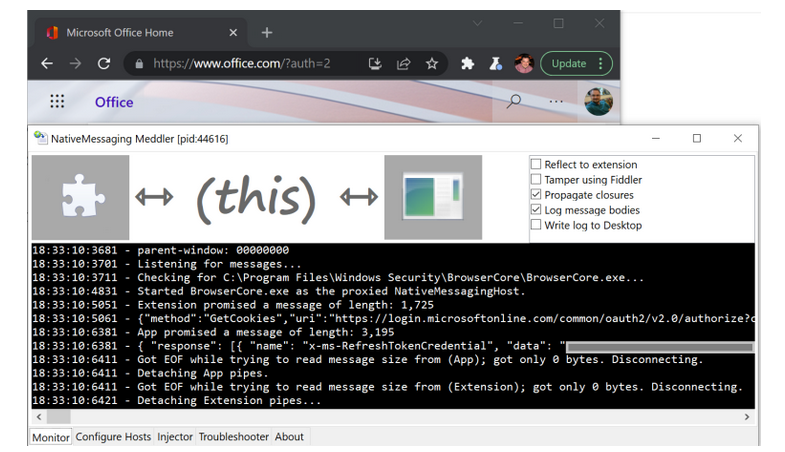Image resolution: width=785 pixels, height=452 pixels.
Task: Reload the Office page
Action: tap(104, 64)
